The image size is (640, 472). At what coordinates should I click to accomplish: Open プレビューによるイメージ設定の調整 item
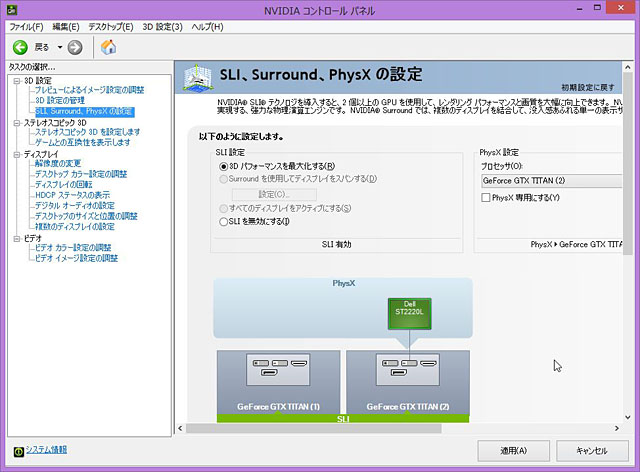click(89, 90)
